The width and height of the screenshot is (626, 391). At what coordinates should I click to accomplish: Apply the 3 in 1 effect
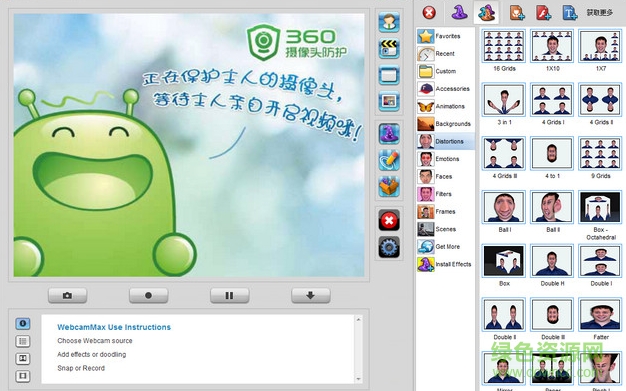point(504,99)
